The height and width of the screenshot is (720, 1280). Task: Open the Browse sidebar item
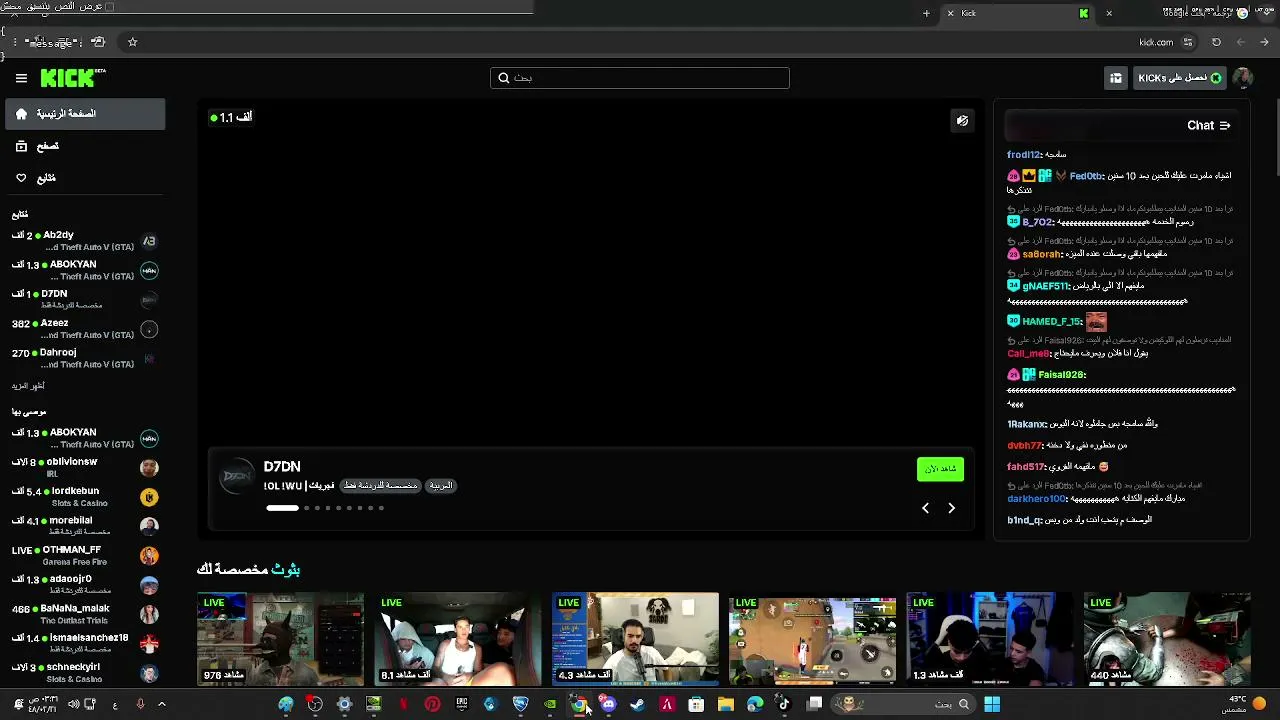[x=85, y=146]
